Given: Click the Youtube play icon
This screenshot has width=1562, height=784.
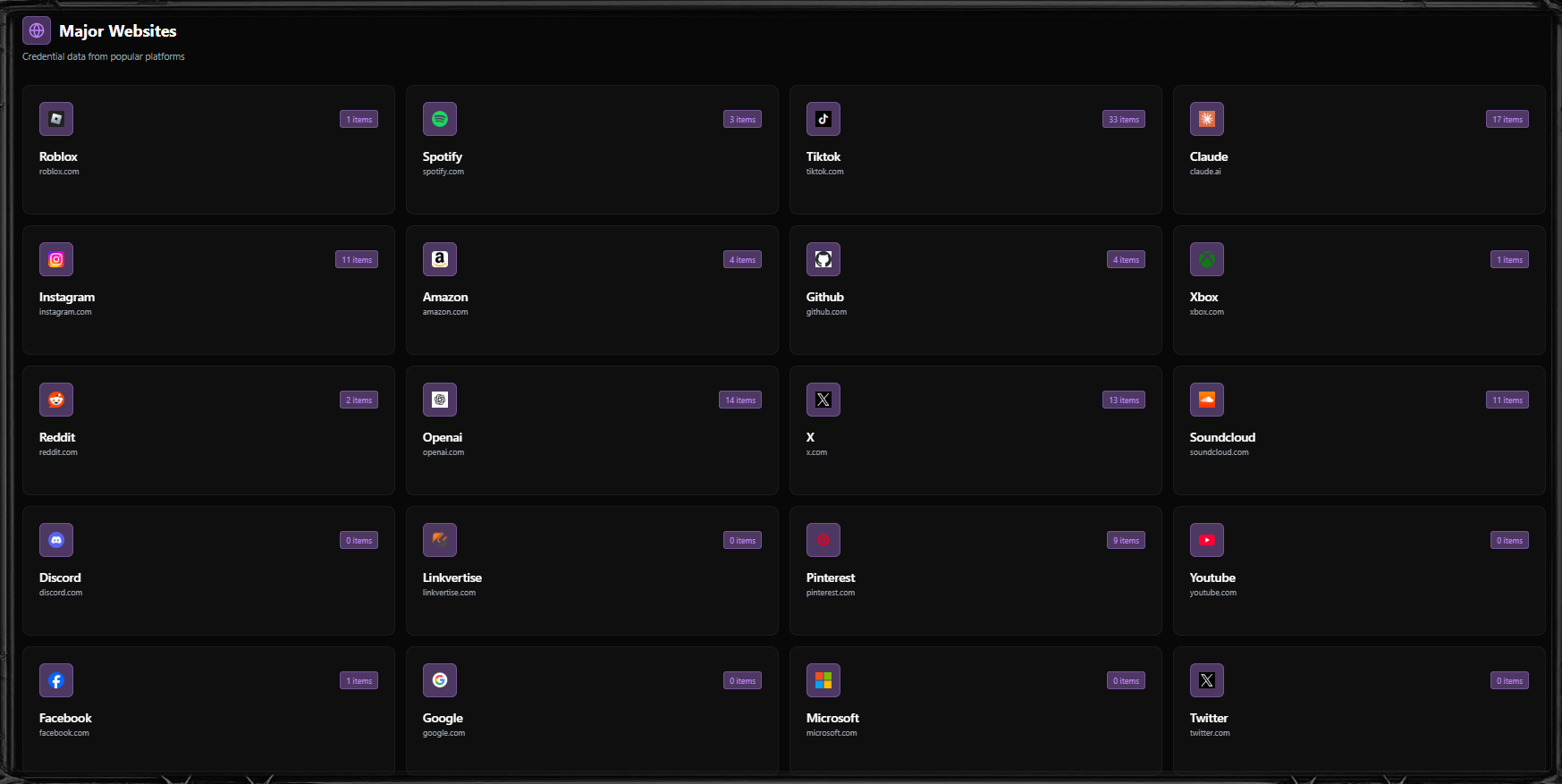Looking at the screenshot, I should [x=1207, y=540].
